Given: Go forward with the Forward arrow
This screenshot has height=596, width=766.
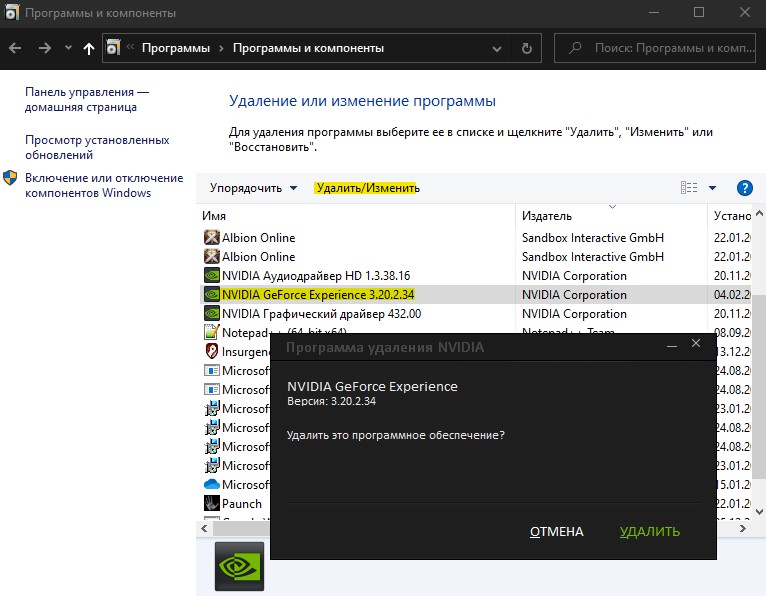Looking at the screenshot, I should [44, 48].
